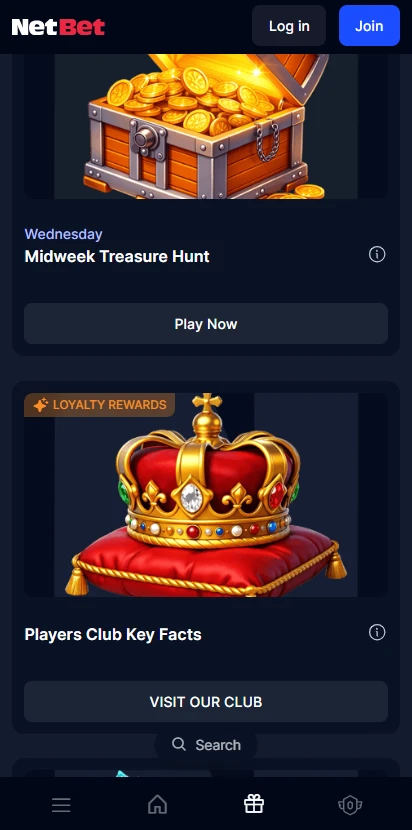Viewport: 412px width, 830px height.
Task: Click the NetBet logo
Action: [58, 26]
